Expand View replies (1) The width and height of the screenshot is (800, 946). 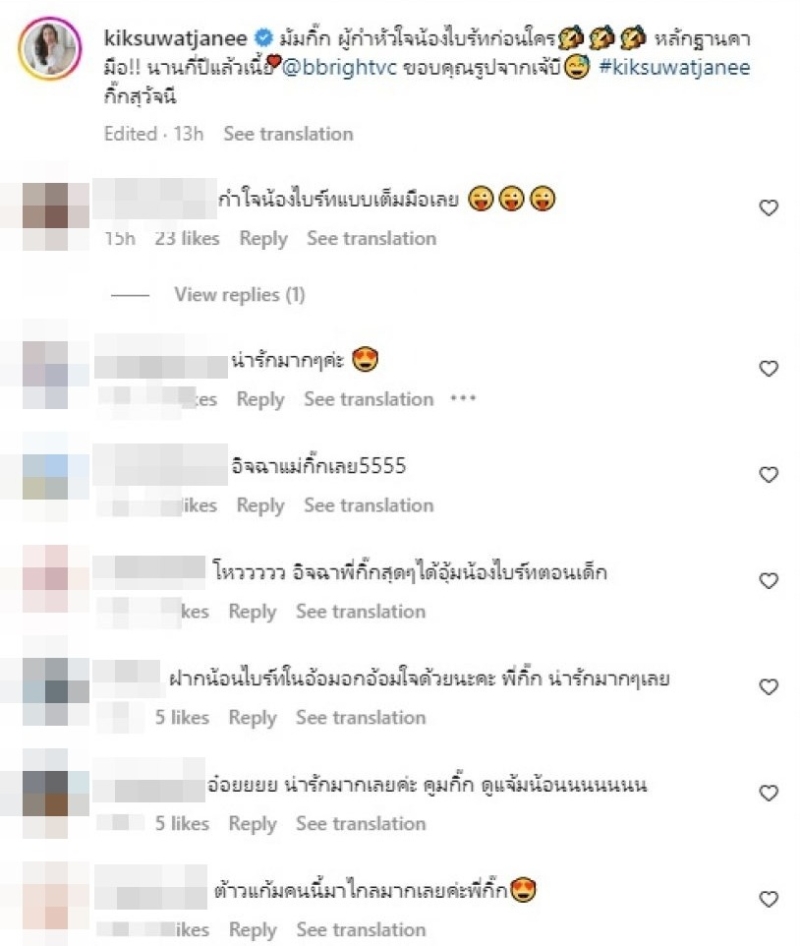point(240,294)
